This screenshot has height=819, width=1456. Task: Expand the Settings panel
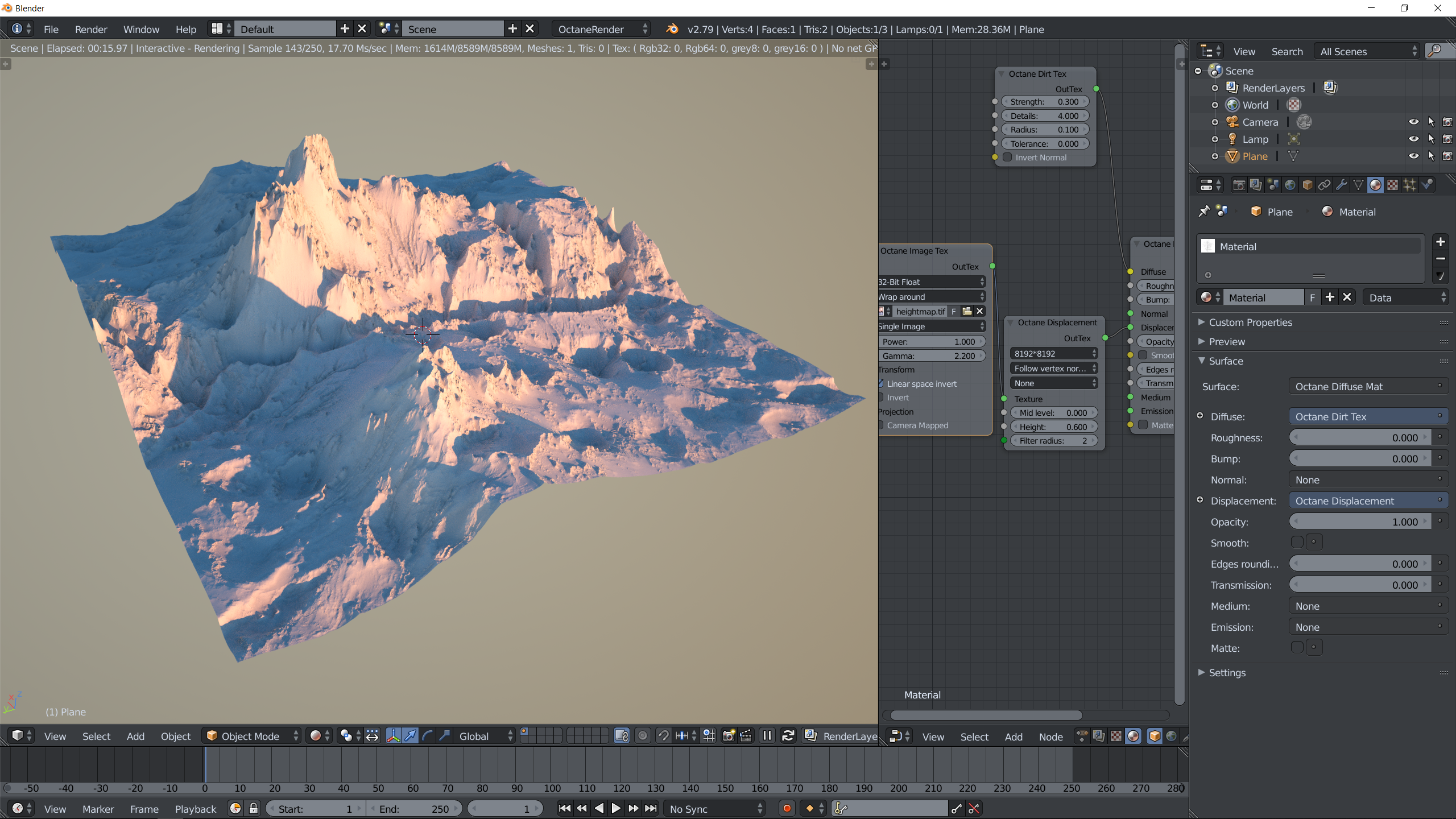click(1226, 672)
